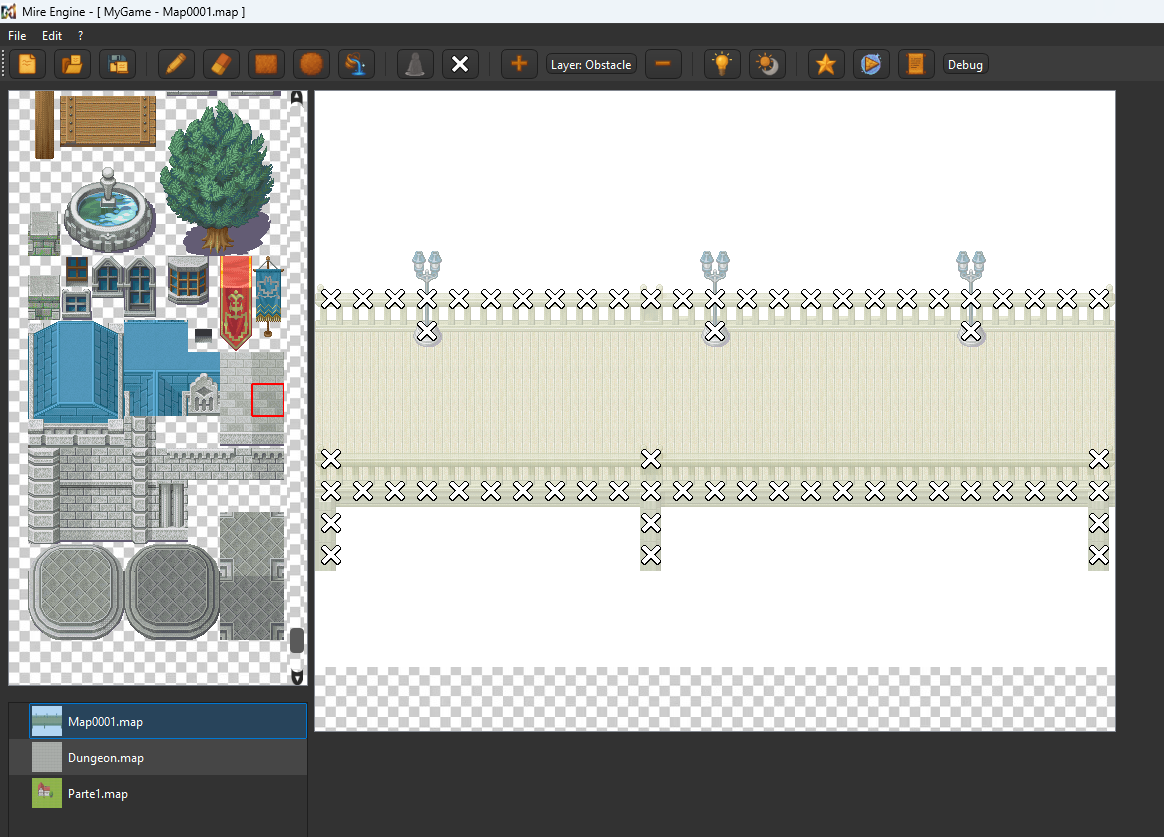The image size is (1164, 837).
Task: Click the middle street lamp on map
Action: 715,298
